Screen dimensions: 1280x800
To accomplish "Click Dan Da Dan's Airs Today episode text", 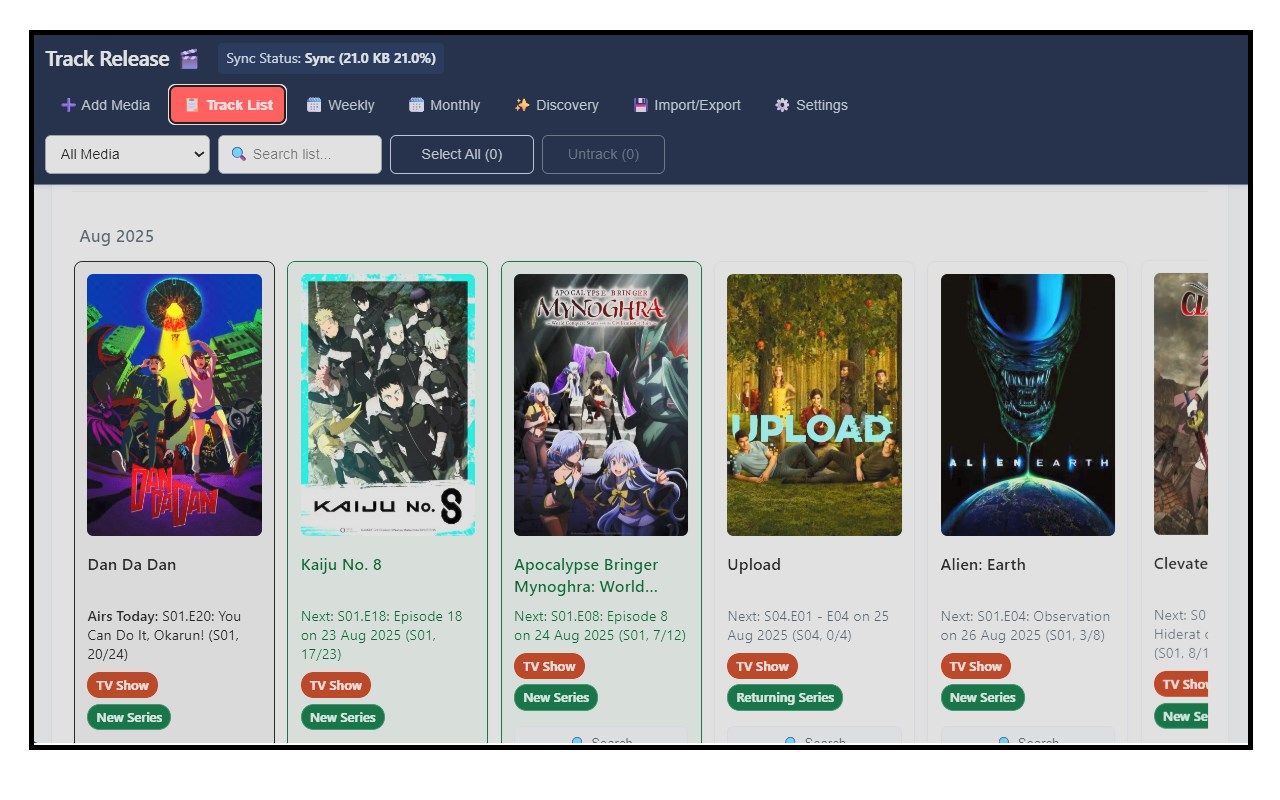I will tap(165, 635).
